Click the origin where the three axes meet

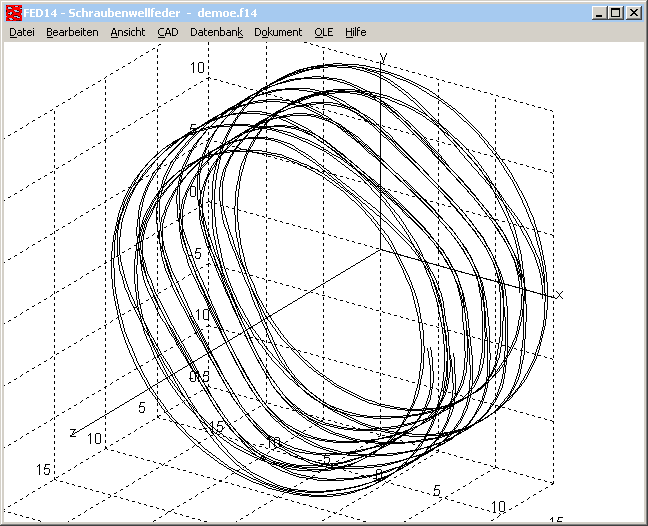(381, 250)
